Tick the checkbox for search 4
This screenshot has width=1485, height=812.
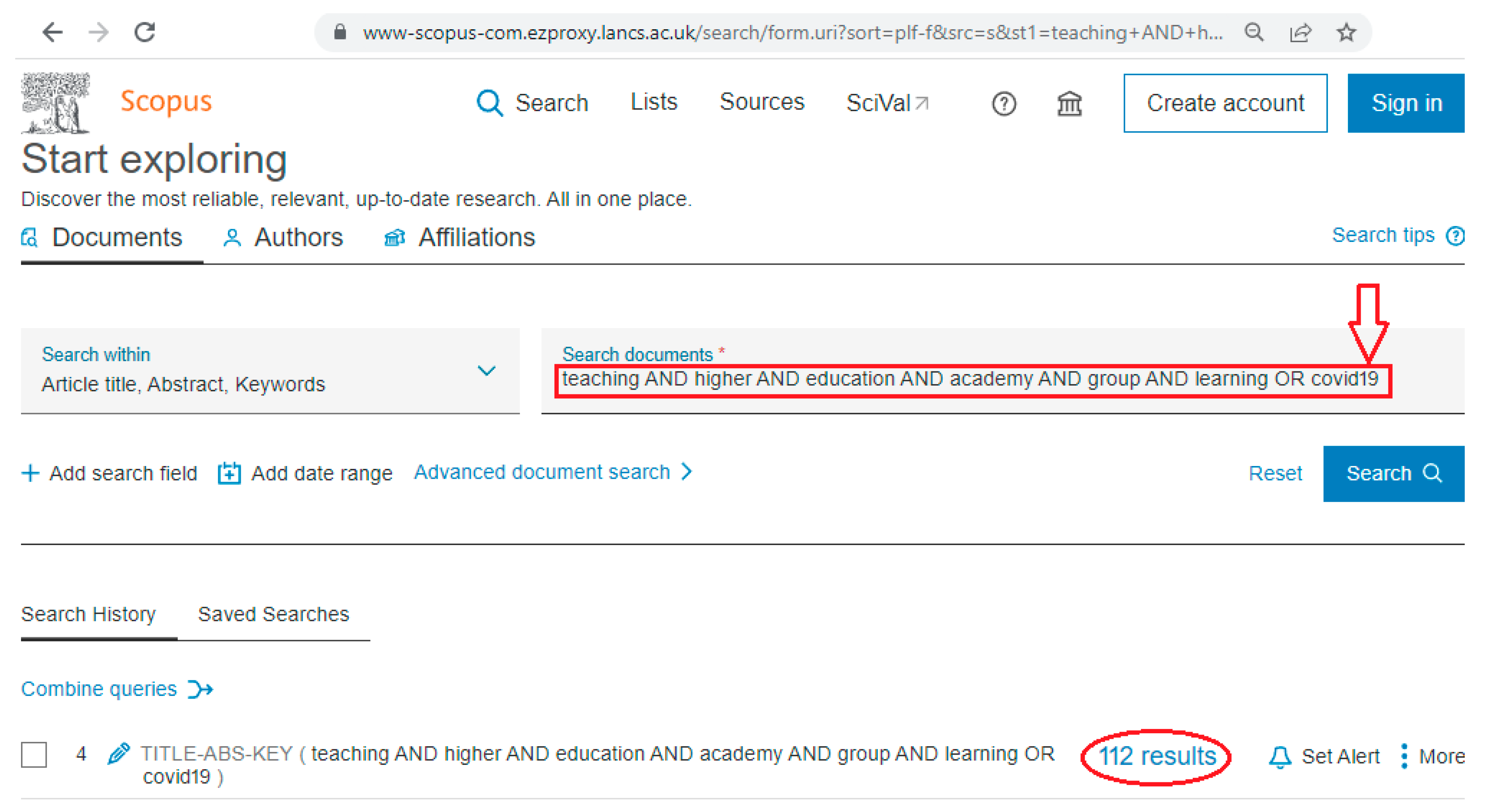click(x=34, y=754)
